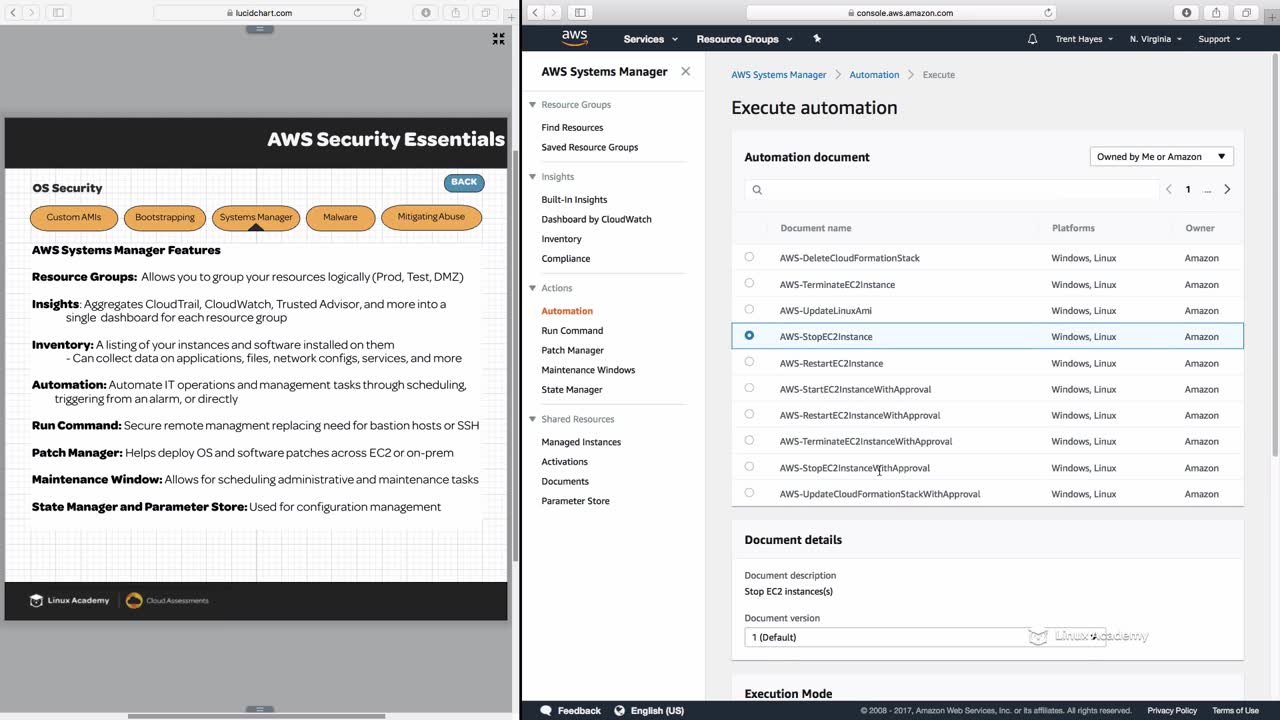Image resolution: width=1280 pixels, height=720 pixels.
Task: Show sidebar in the lucidchart.com Safari window
Action: pyautogui.click(x=58, y=13)
